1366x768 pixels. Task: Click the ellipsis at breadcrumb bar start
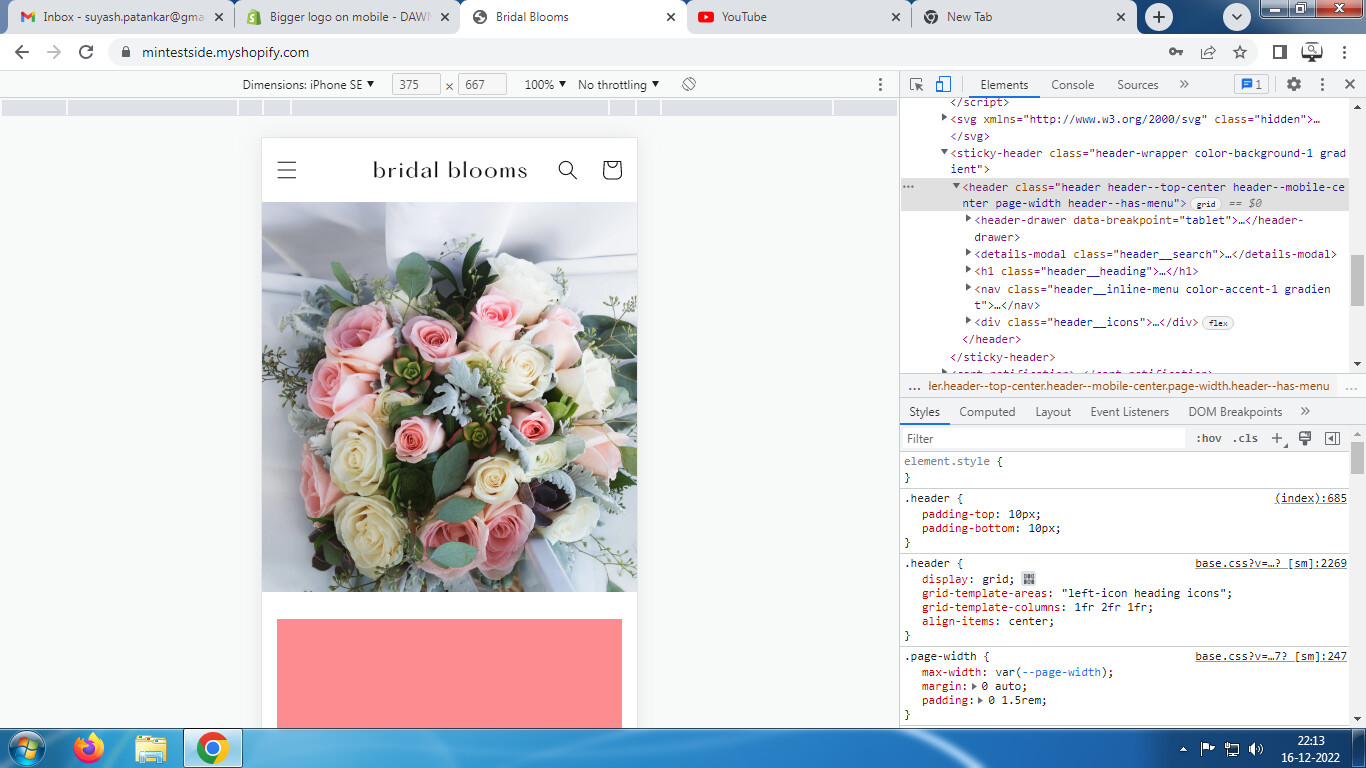[913, 387]
